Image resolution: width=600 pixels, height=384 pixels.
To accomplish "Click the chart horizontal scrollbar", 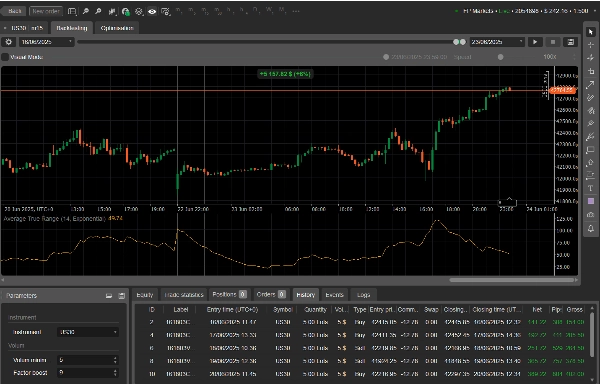I will tap(512, 280).
